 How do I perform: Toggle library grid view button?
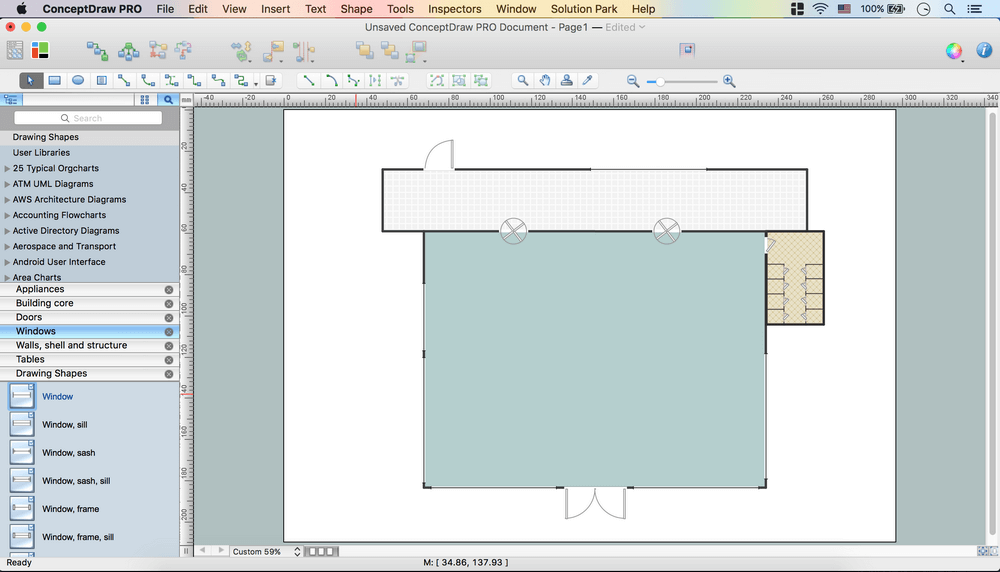[145, 100]
